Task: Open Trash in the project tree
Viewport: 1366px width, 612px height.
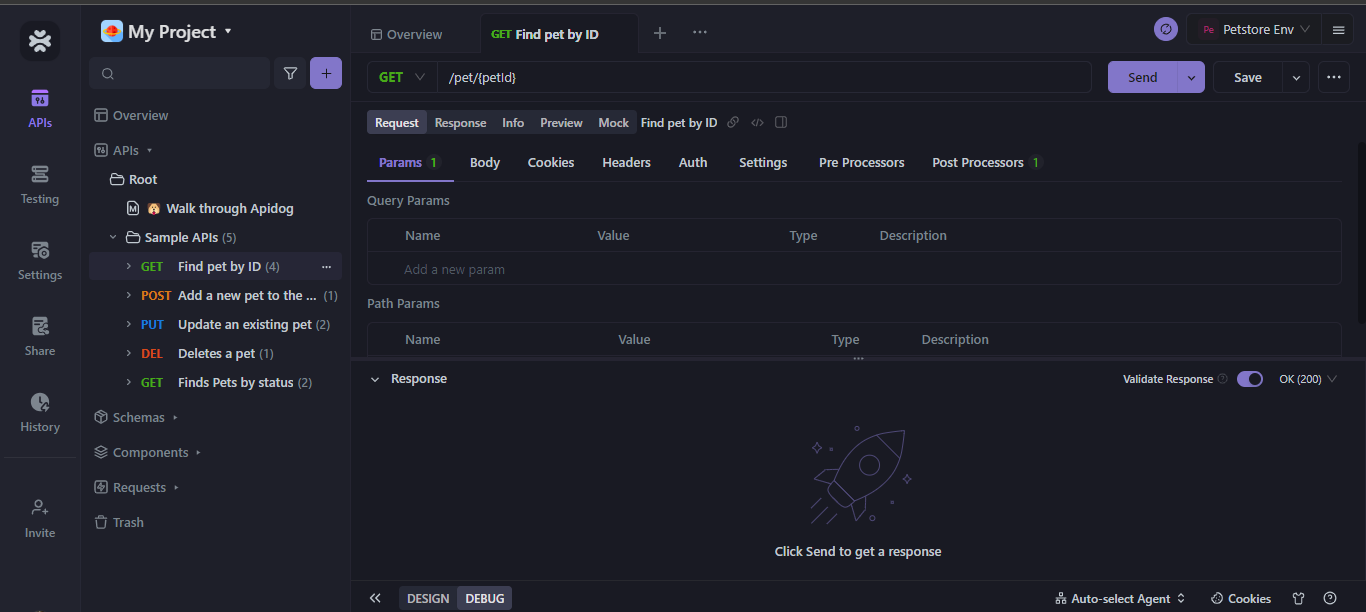Action: pyautogui.click(x=119, y=522)
